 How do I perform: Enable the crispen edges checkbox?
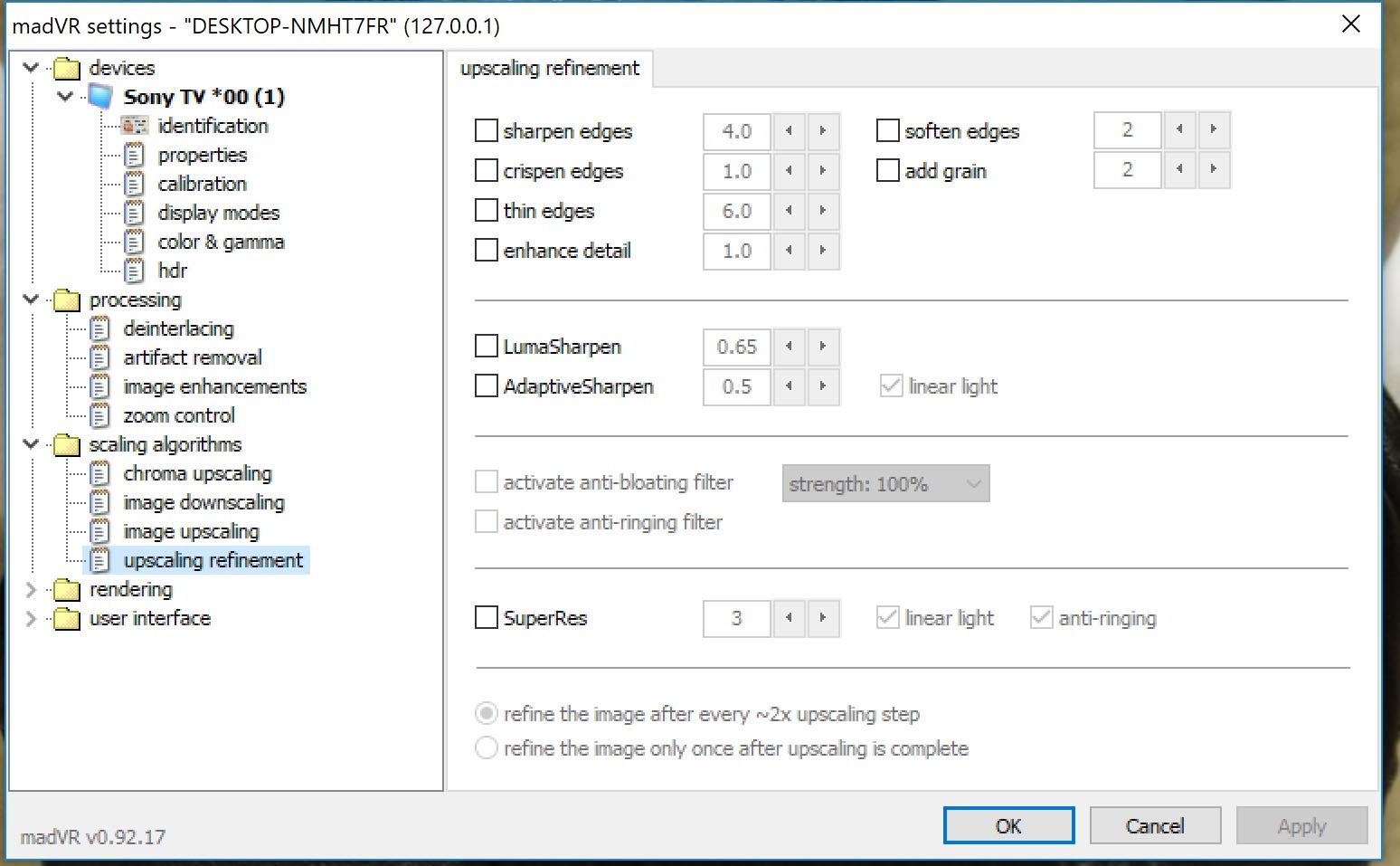pyautogui.click(x=487, y=170)
